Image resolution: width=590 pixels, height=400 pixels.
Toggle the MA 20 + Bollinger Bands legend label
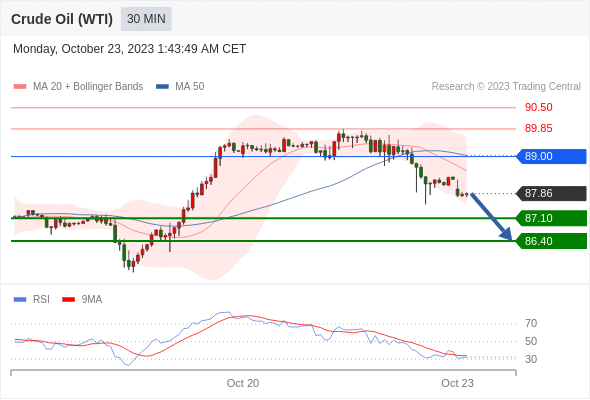point(88,87)
